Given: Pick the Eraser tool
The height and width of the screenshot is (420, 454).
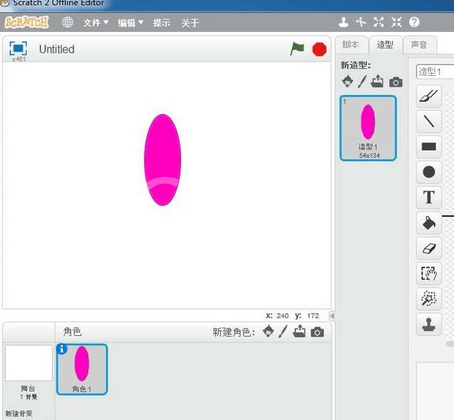Looking at the screenshot, I should point(429,248).
